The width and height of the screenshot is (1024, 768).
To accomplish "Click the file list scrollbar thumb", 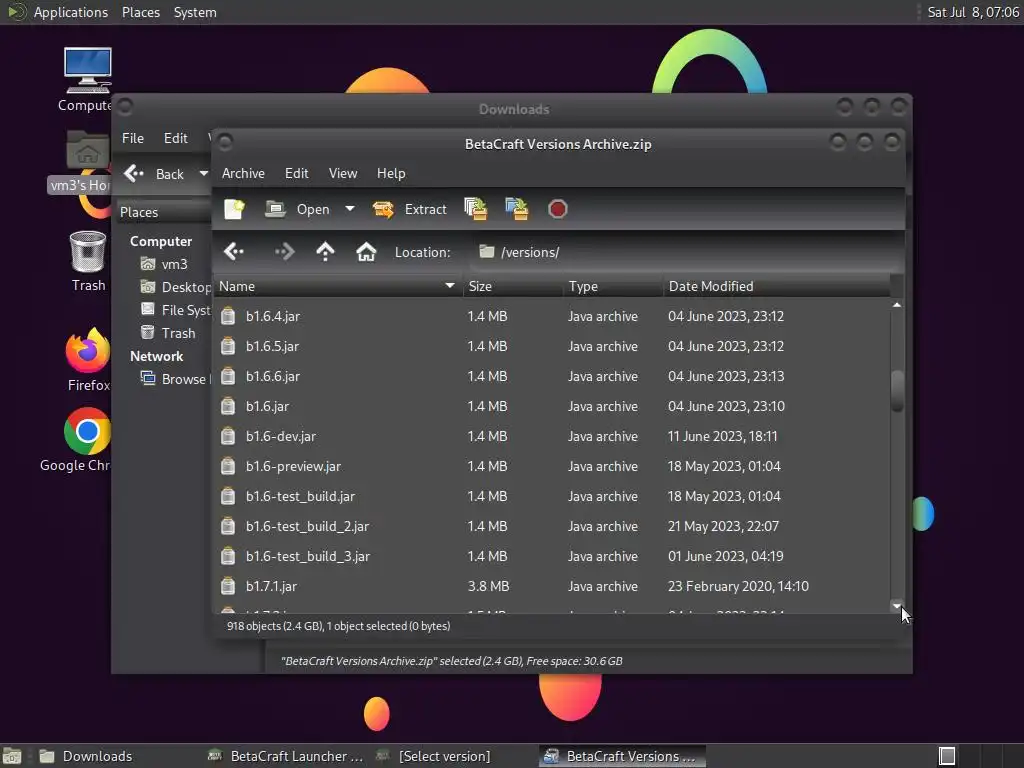I will (897, 391).
